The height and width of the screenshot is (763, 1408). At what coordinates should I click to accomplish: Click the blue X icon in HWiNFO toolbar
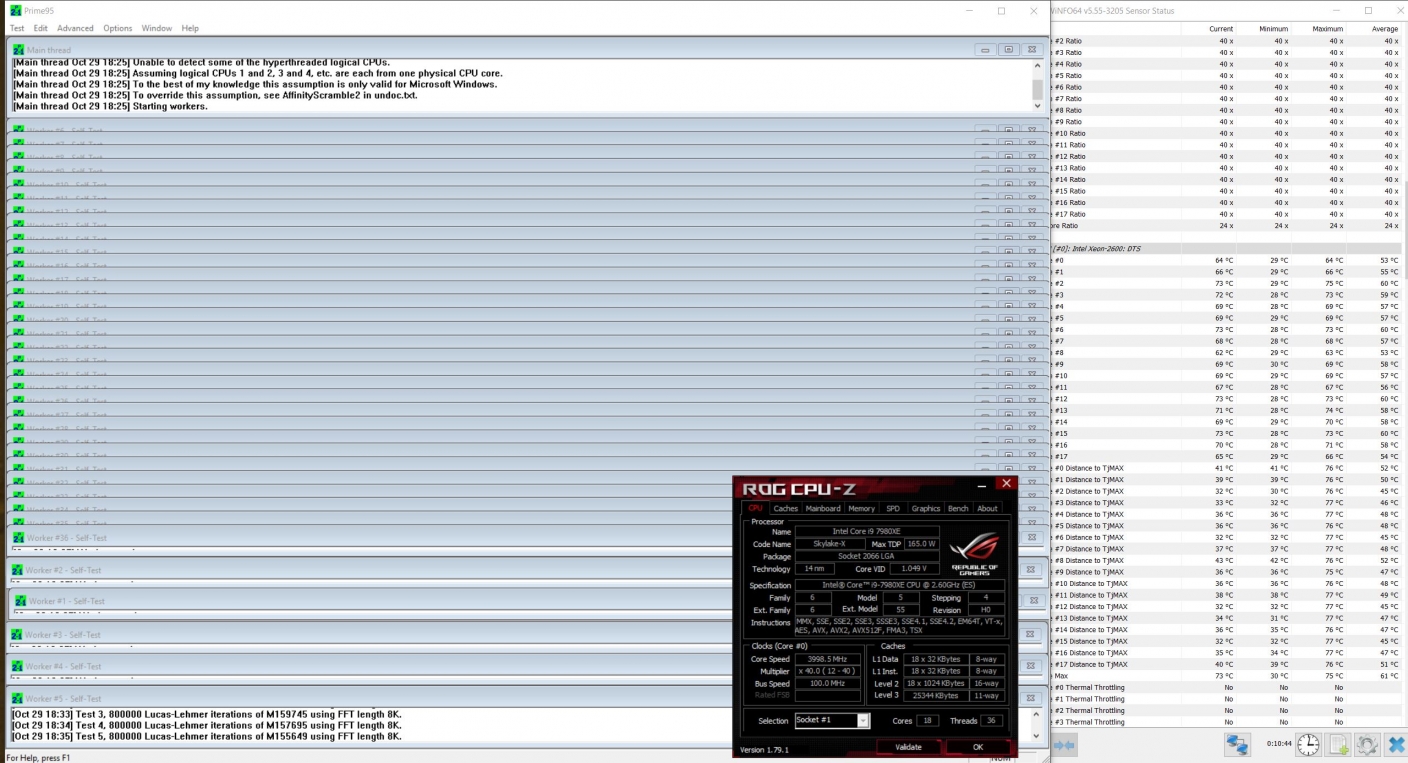pos(1395,744)
